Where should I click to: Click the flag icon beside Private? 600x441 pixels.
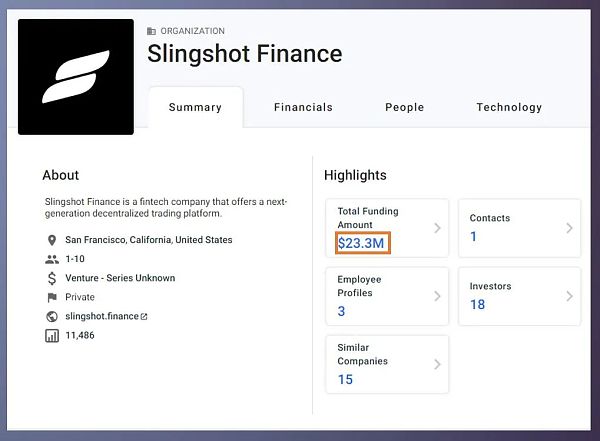click(x=52, y=297)
